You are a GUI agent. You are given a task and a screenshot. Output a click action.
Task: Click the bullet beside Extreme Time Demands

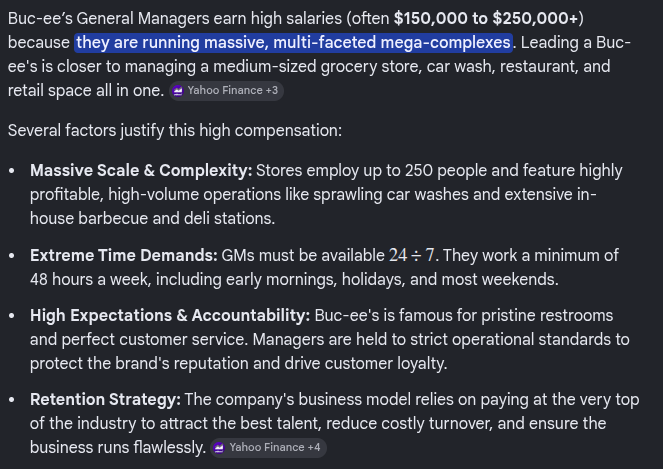[x=12, y=256]
